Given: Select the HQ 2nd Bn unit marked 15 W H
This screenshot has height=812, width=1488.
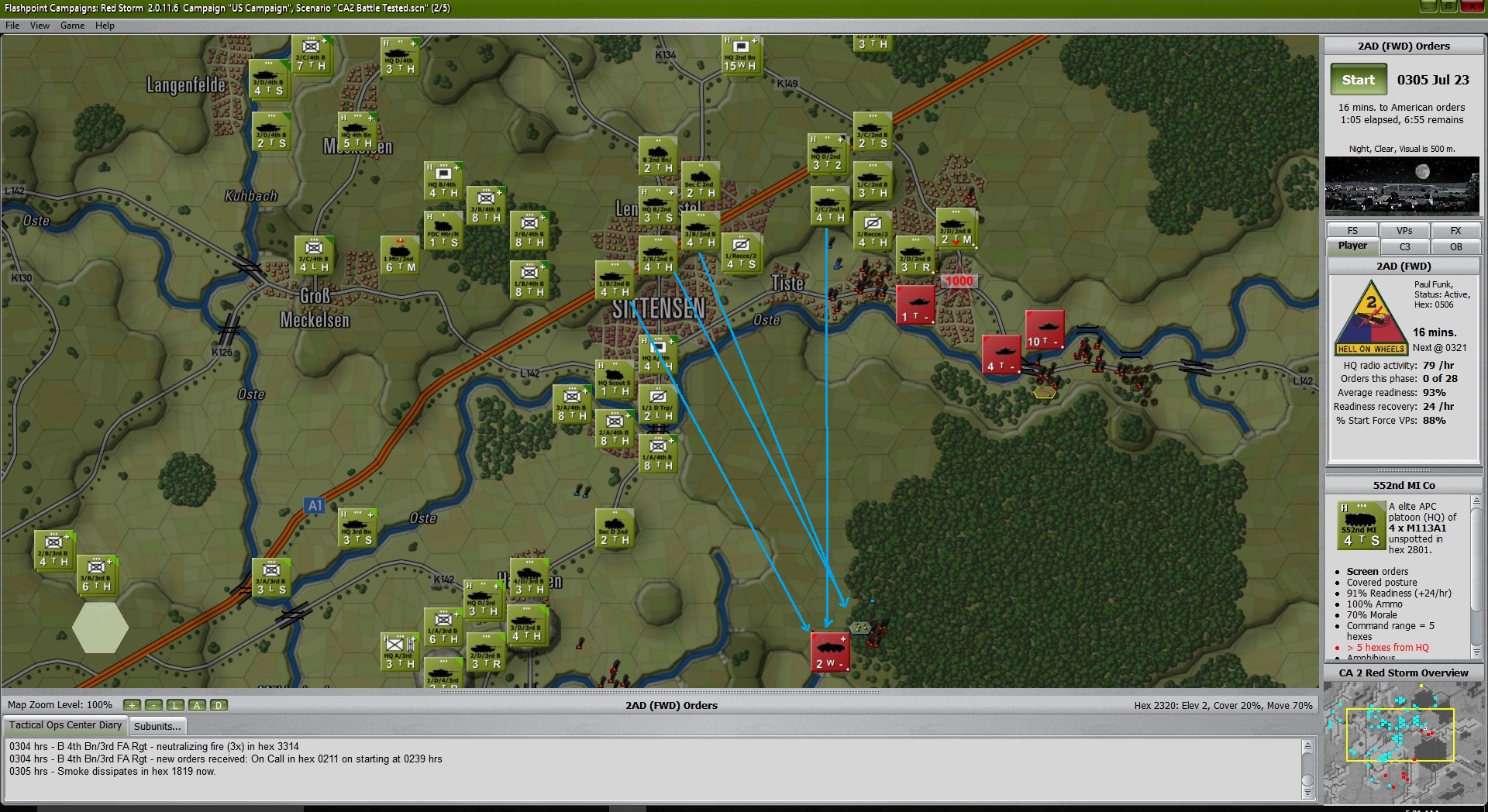Looking at the screenshot, I should 741,55.
